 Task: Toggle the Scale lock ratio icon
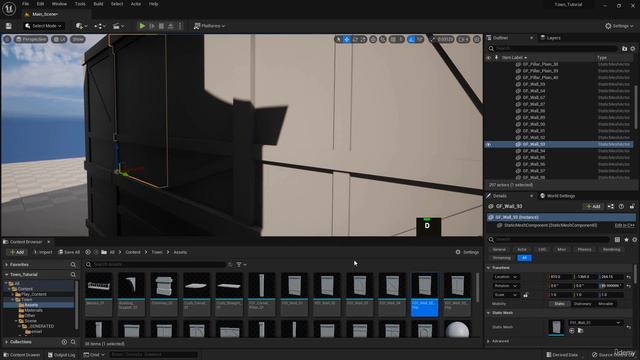tap(525, 295)
